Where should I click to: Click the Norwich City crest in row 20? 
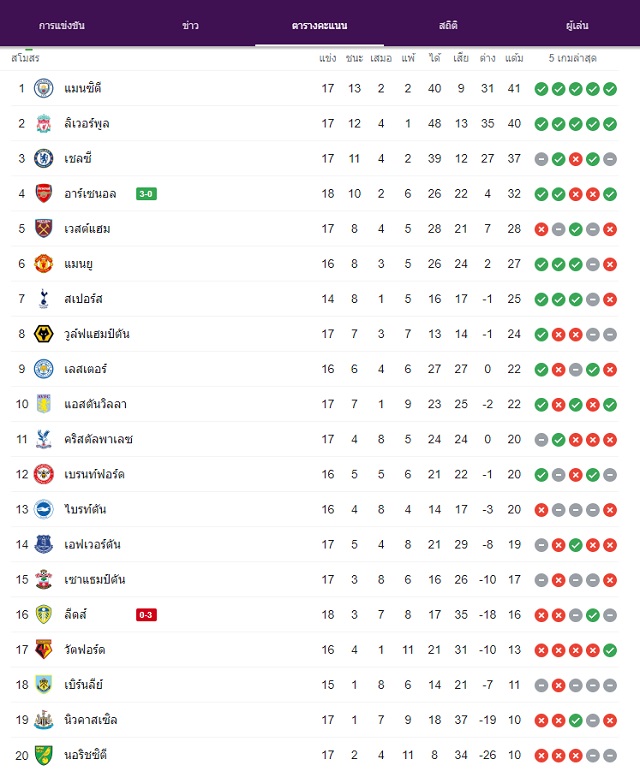click(43, 755)
